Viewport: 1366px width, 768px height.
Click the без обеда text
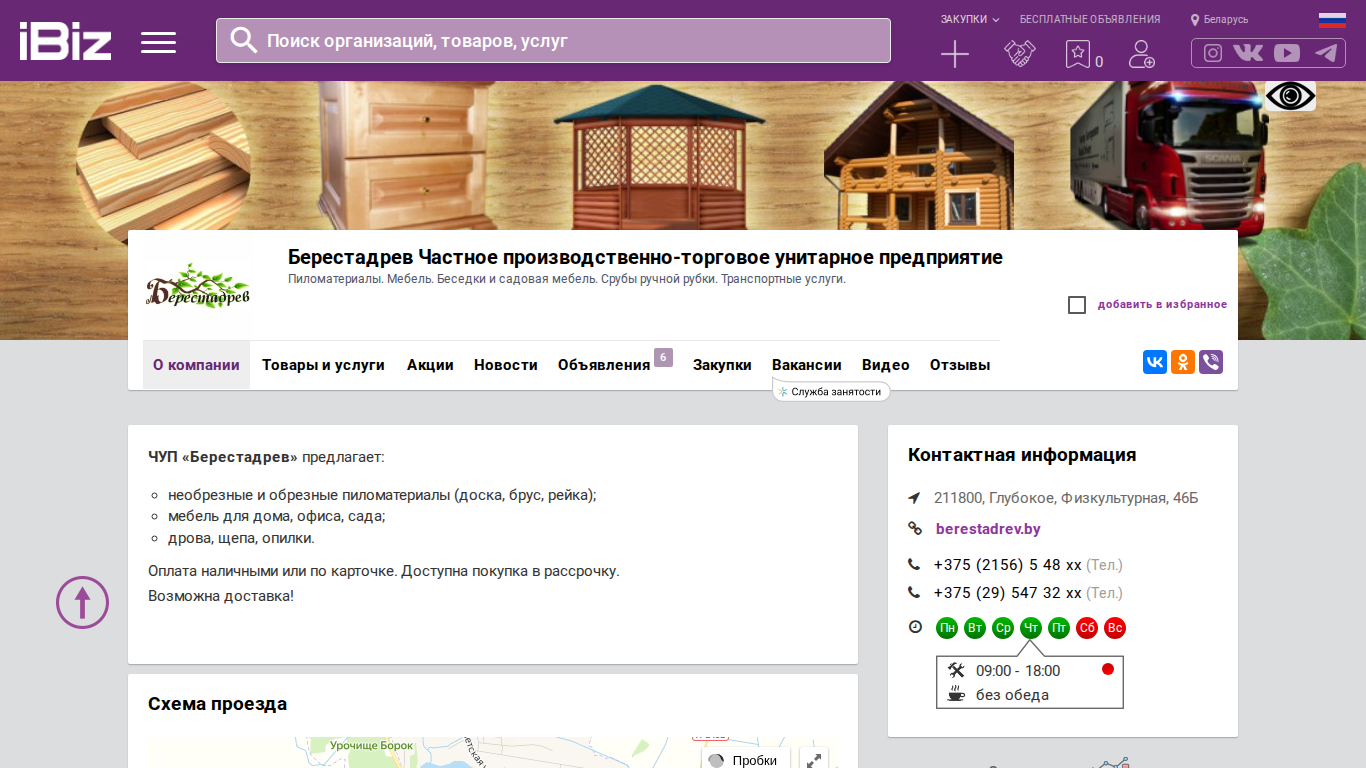pyautogui.click(x=1012, y=695)
